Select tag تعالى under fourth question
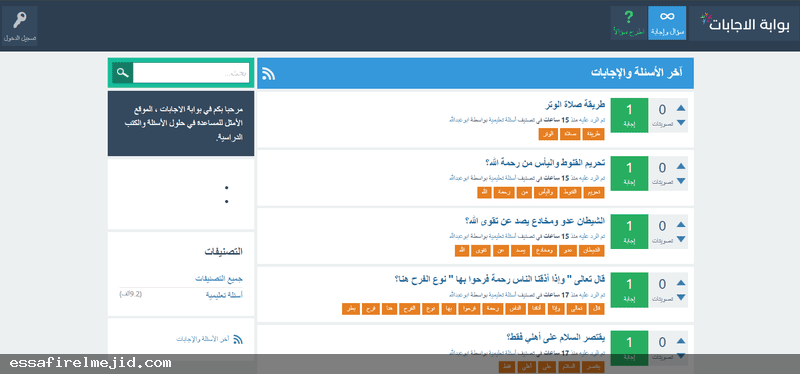 (577, 309)
